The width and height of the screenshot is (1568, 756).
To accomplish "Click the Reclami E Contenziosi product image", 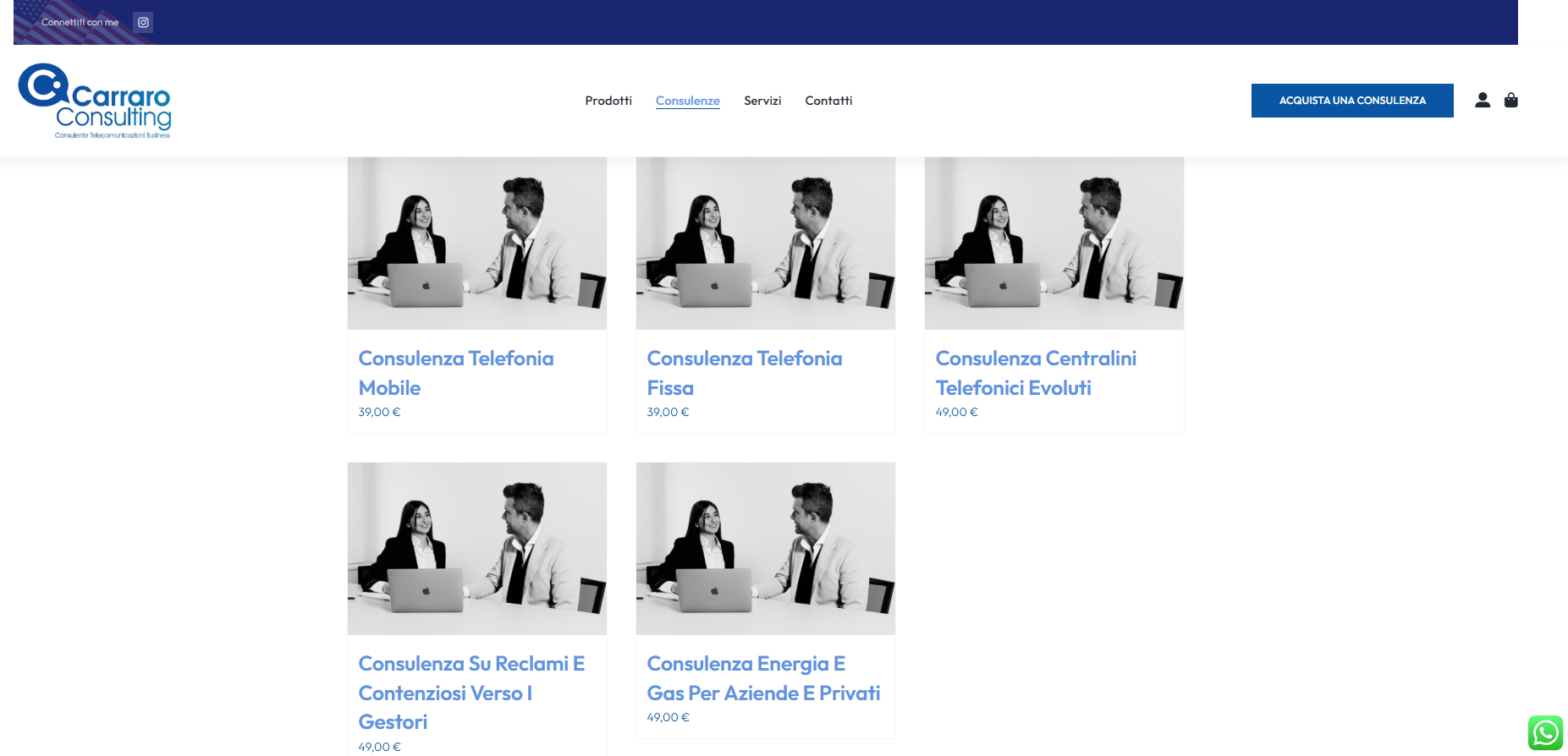I will coord(477,549).
